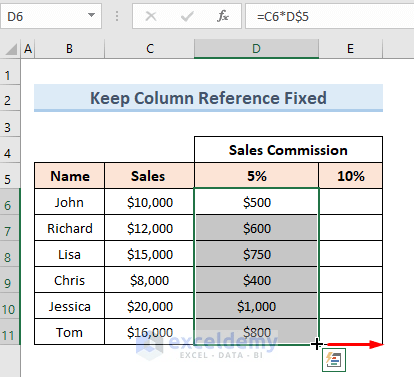Click the $12,000 sales cell
This screenshot has width=414, height=377.
pyautogui.click(x=149, y=228)
